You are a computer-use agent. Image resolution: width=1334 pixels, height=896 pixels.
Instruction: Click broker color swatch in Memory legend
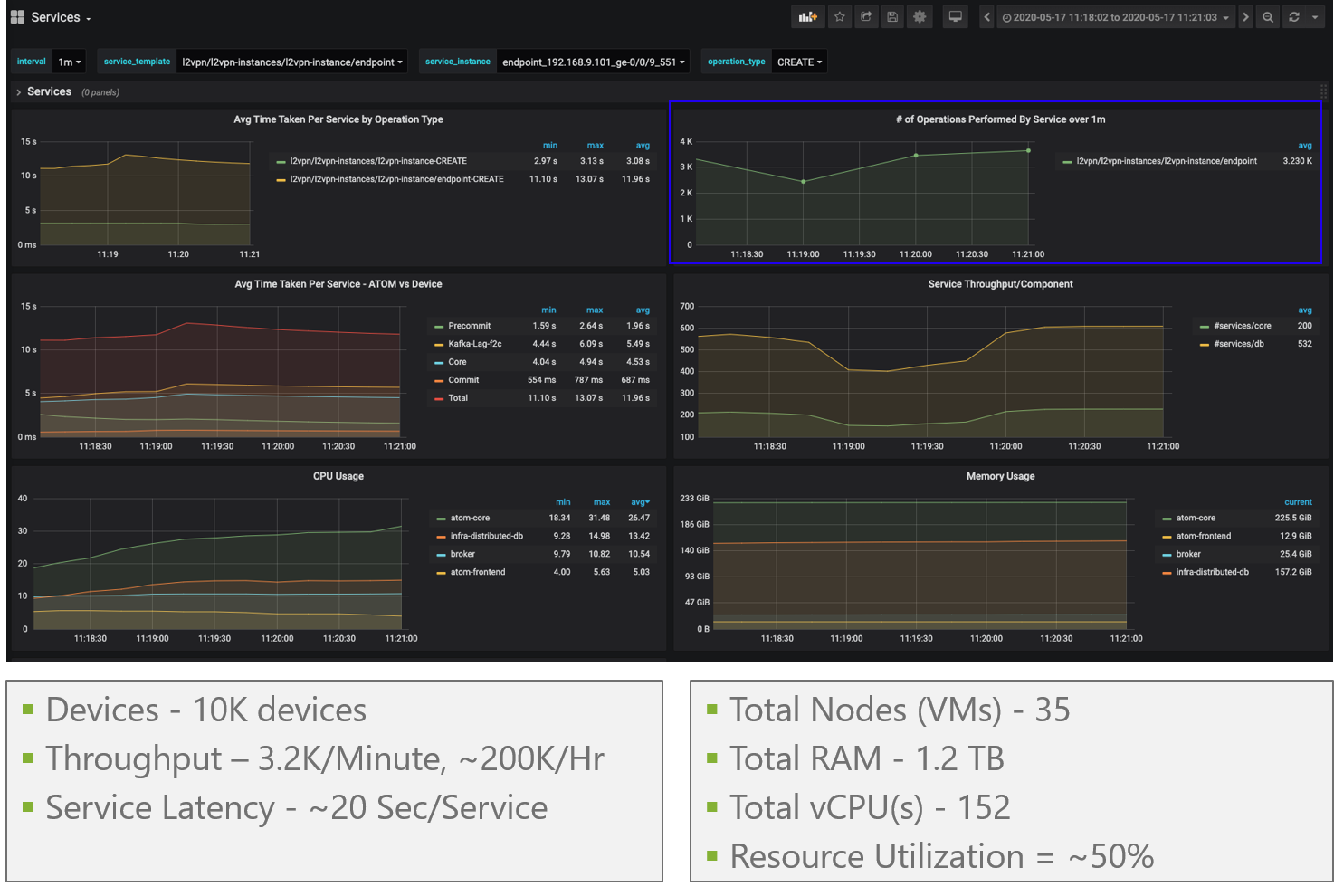coord(1167,555)
